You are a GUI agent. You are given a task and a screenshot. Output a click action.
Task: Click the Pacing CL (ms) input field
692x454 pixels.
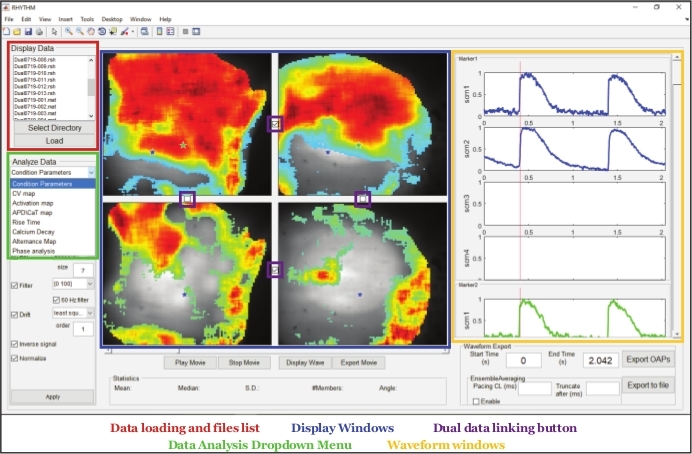534,389
